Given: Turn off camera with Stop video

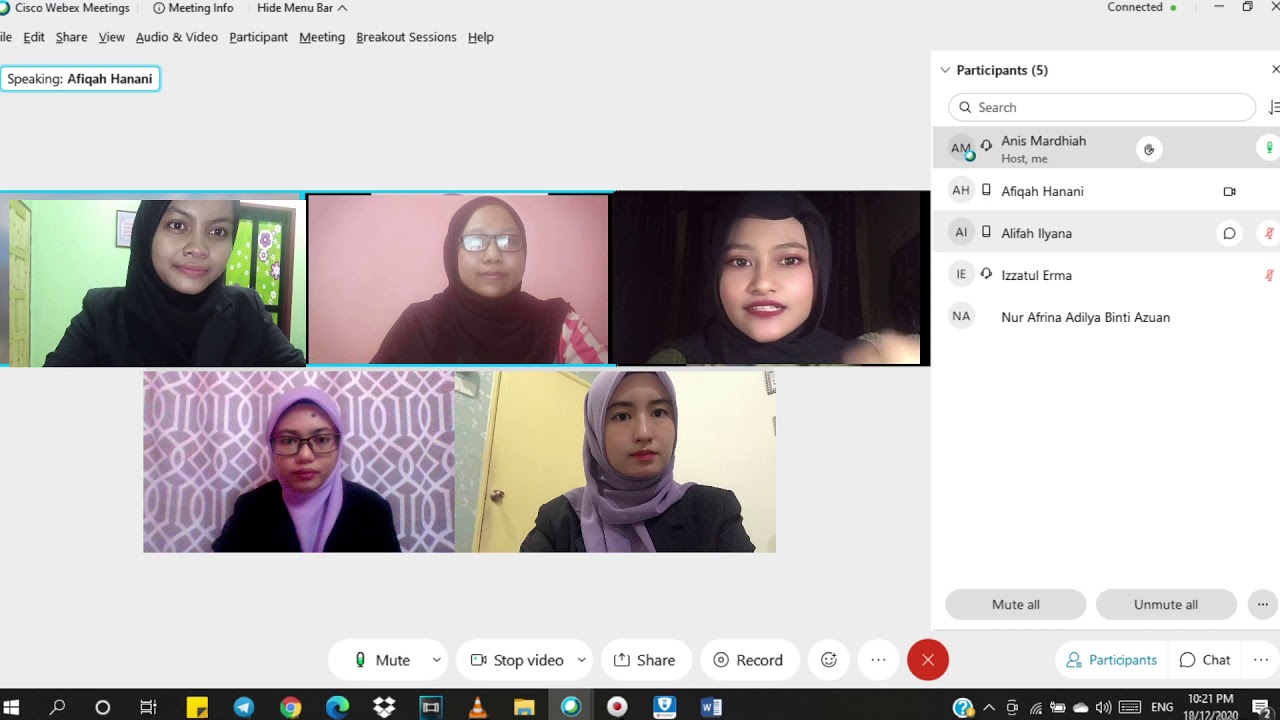Looking at the screenshot, I should [518, 660].
